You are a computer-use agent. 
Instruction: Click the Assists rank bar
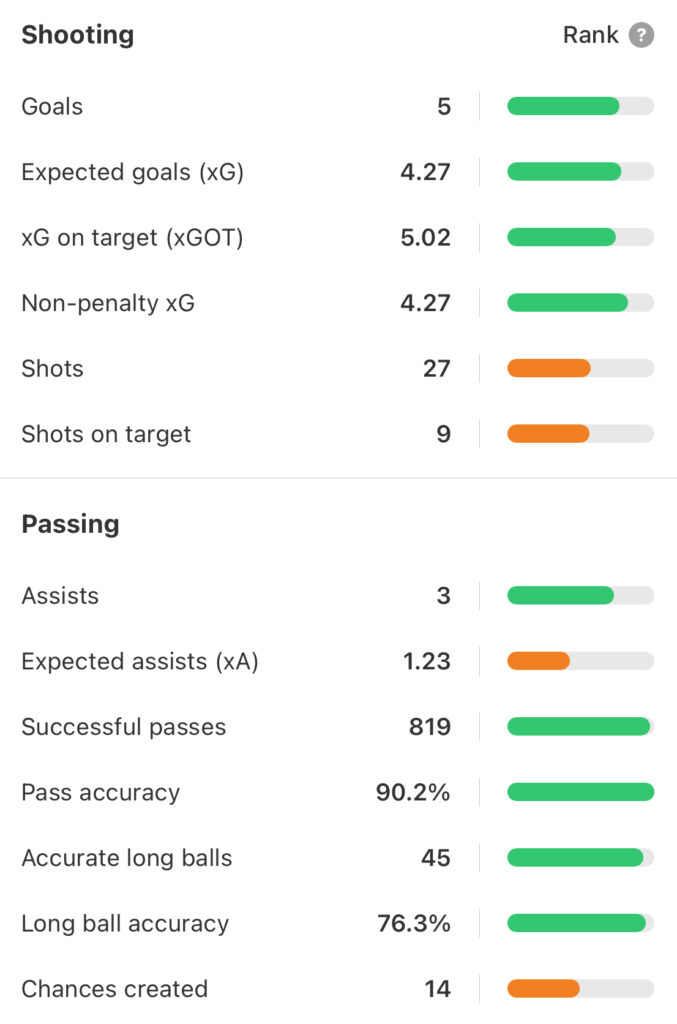click(x=580, y=595)
